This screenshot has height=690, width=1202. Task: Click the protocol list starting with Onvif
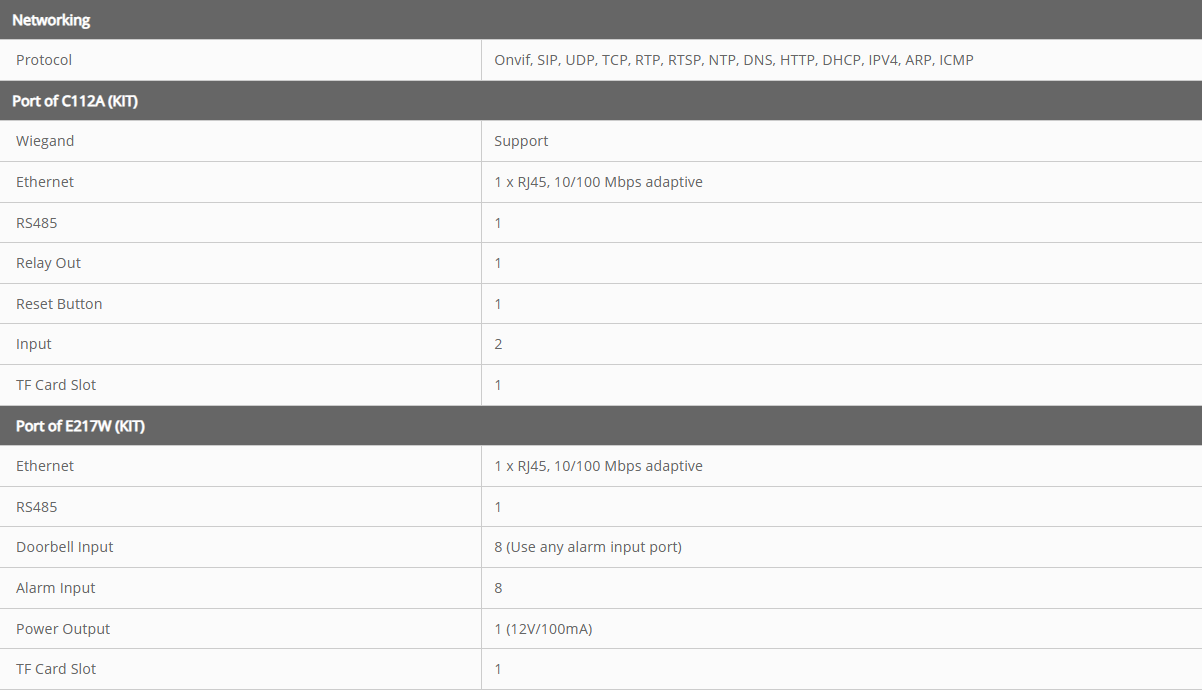(734, 60)
